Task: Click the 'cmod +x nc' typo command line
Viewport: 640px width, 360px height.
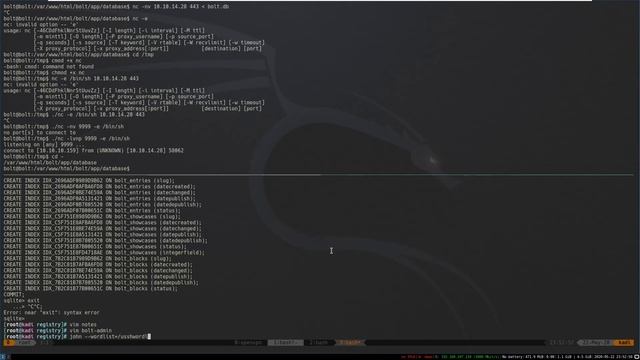Action: 42,60
